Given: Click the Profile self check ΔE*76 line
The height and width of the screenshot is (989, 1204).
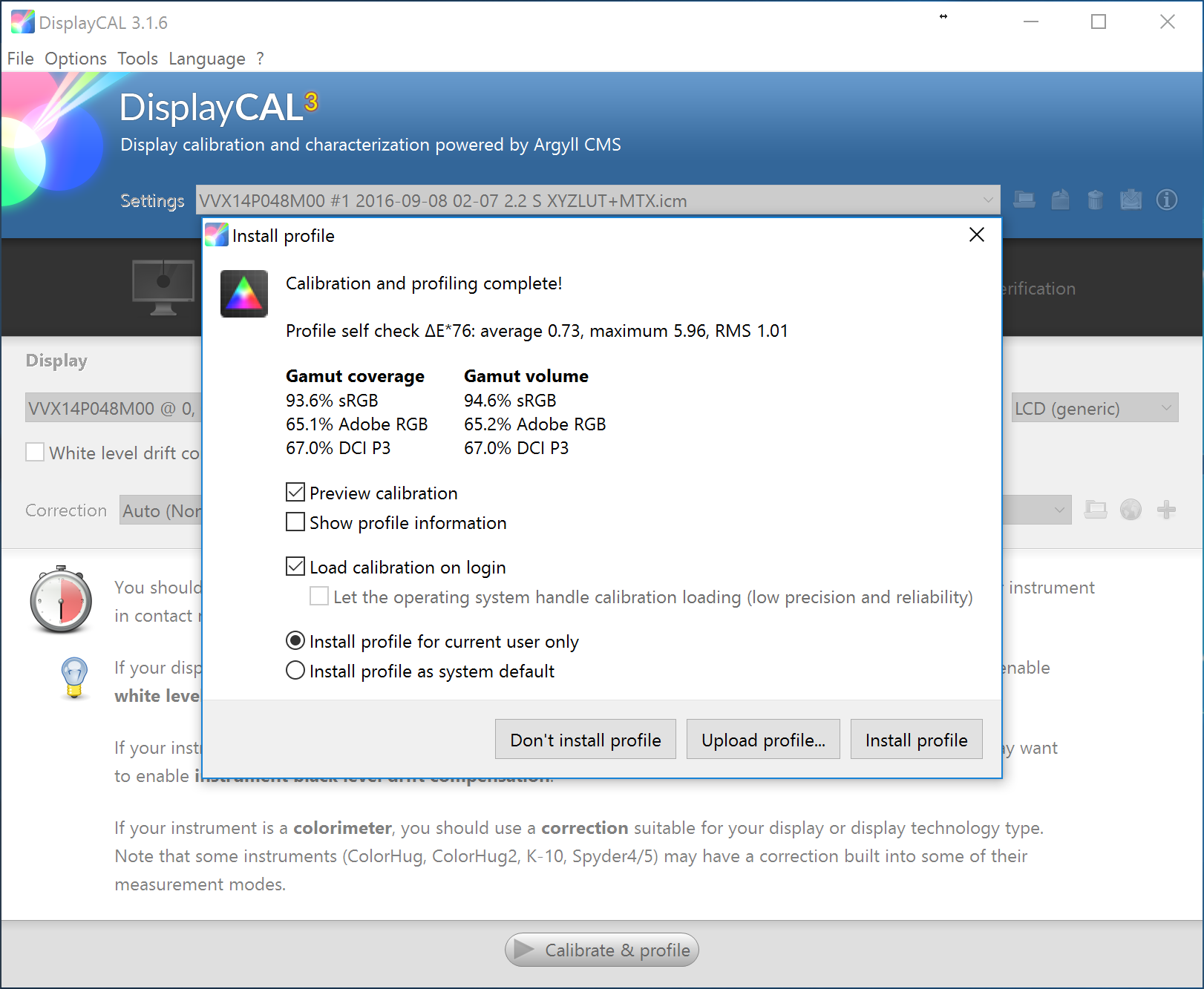Looking at the screenshot, I should 537,331.
